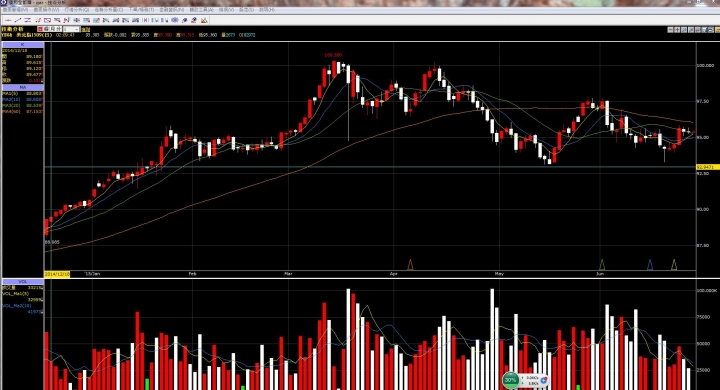This screenshot has width=720, height=390.
Task: Select the red horizontal line drawing tool
Action: pyautogui.click(x=8, y=20)
